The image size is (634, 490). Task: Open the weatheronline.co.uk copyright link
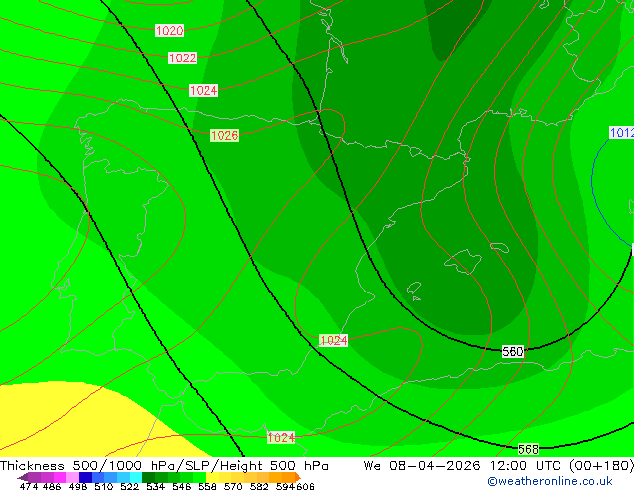pyautogui.click(x=550, y=481)
